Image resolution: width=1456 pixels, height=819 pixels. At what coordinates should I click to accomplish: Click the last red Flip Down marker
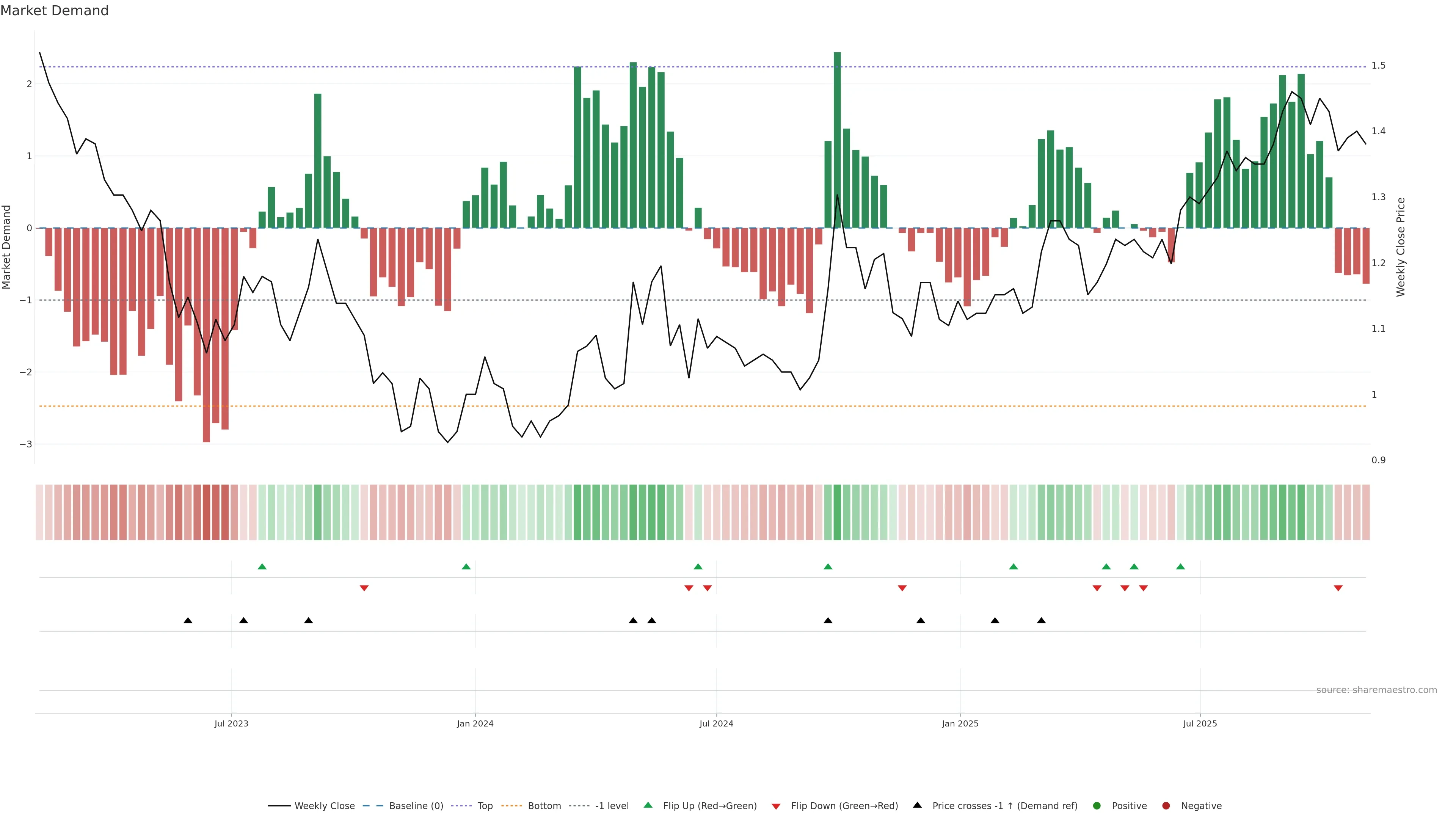point(1338,588)
